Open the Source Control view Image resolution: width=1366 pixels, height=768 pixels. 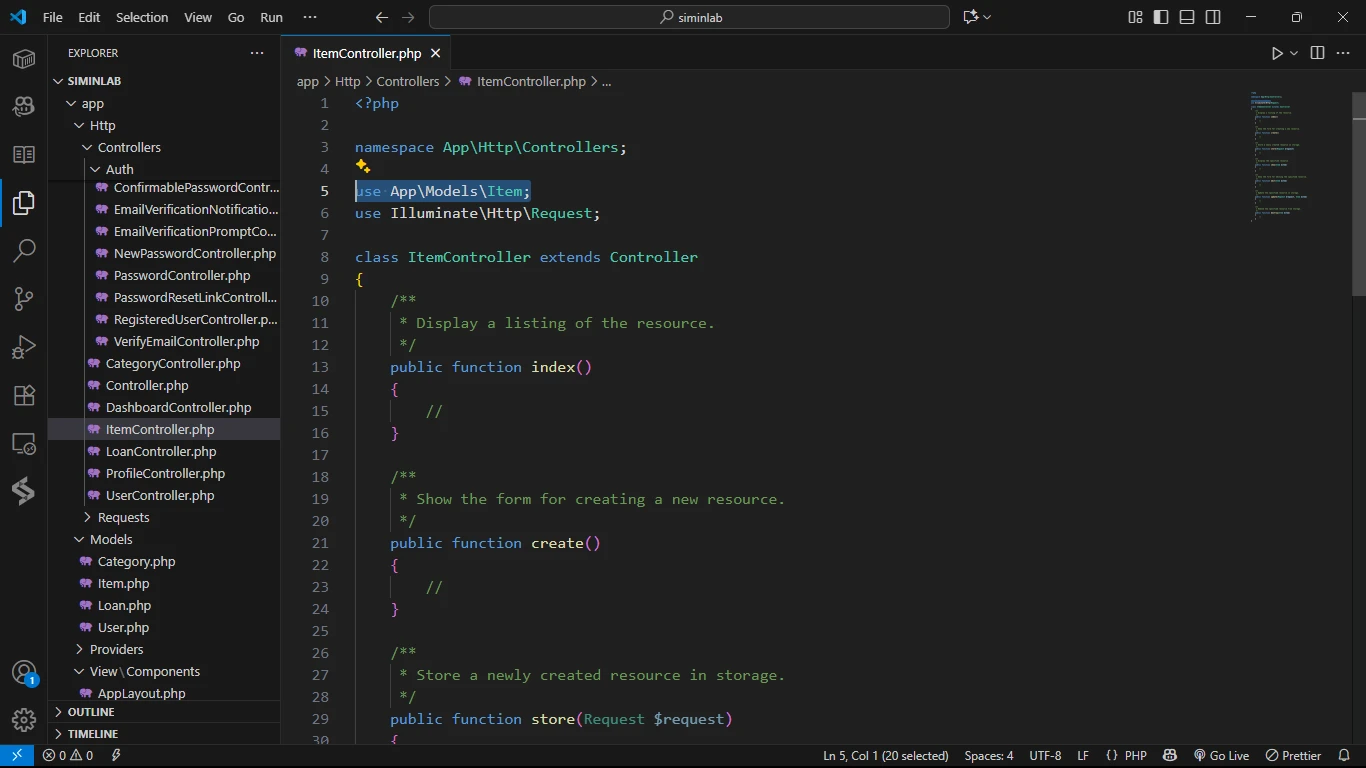pos(24,298)
